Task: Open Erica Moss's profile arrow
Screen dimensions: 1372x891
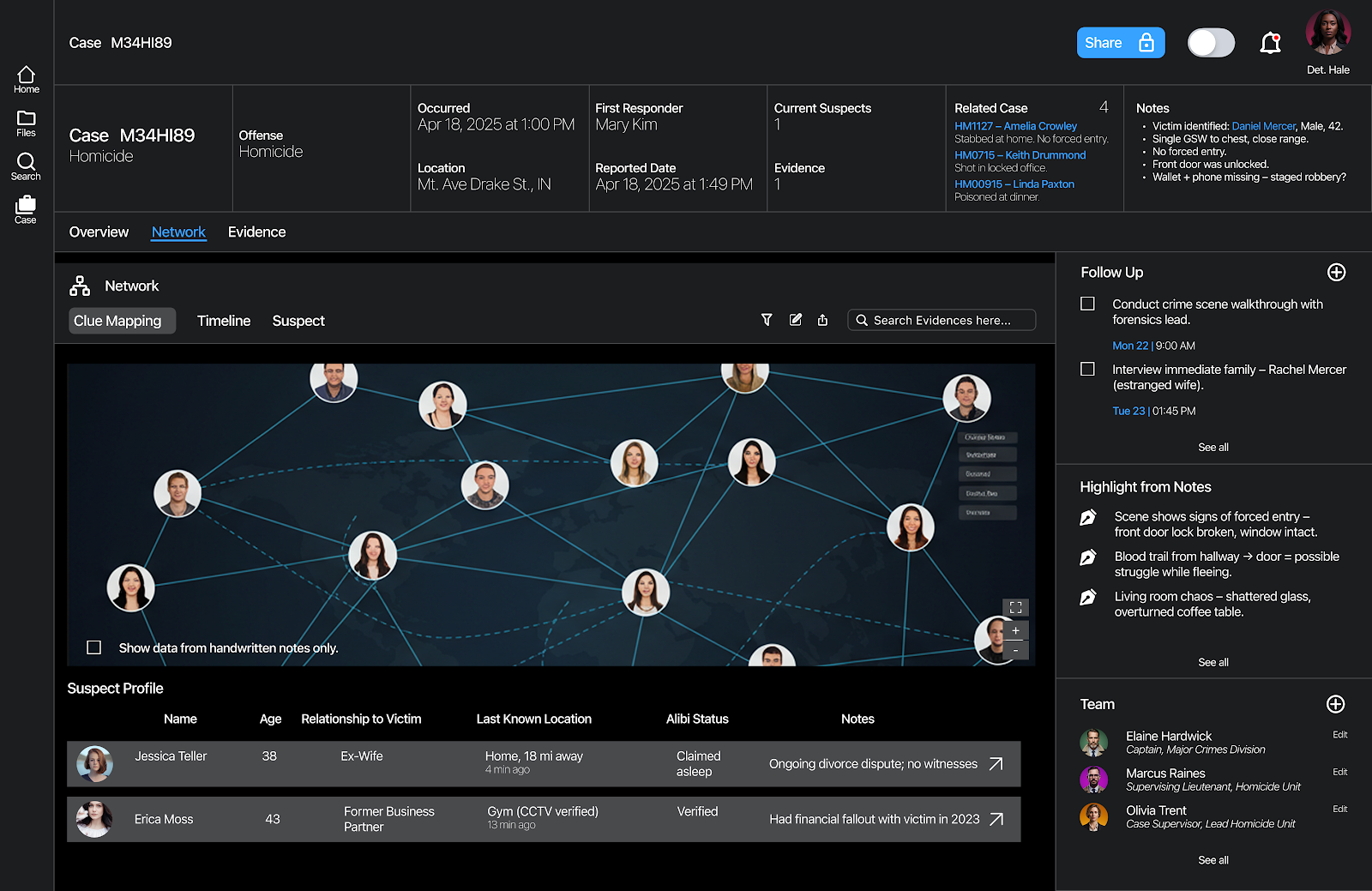Action: [x=996, y=819]
